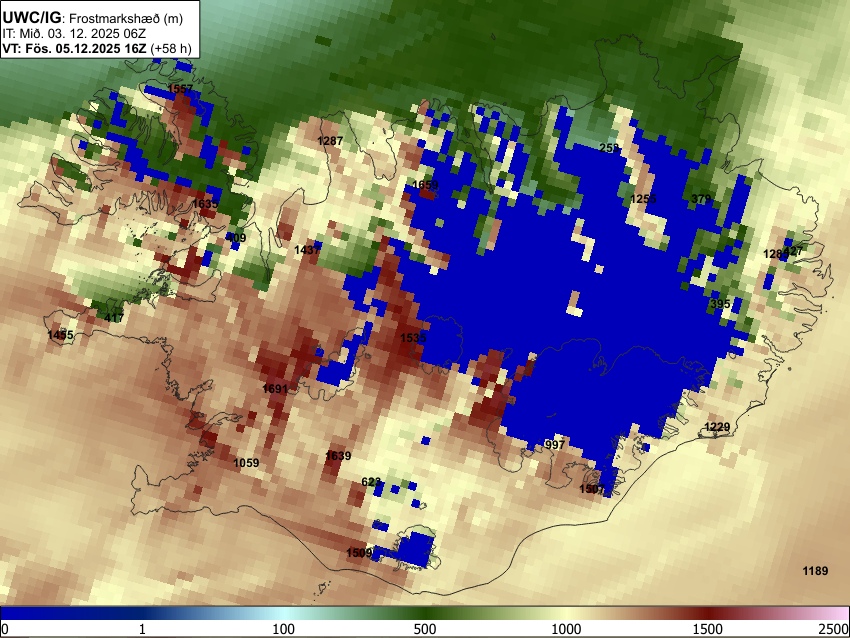Click the 1287 freezing level label
Image resolution: width=850 pixels, height=638 pixels.
(x=330, y=141)
